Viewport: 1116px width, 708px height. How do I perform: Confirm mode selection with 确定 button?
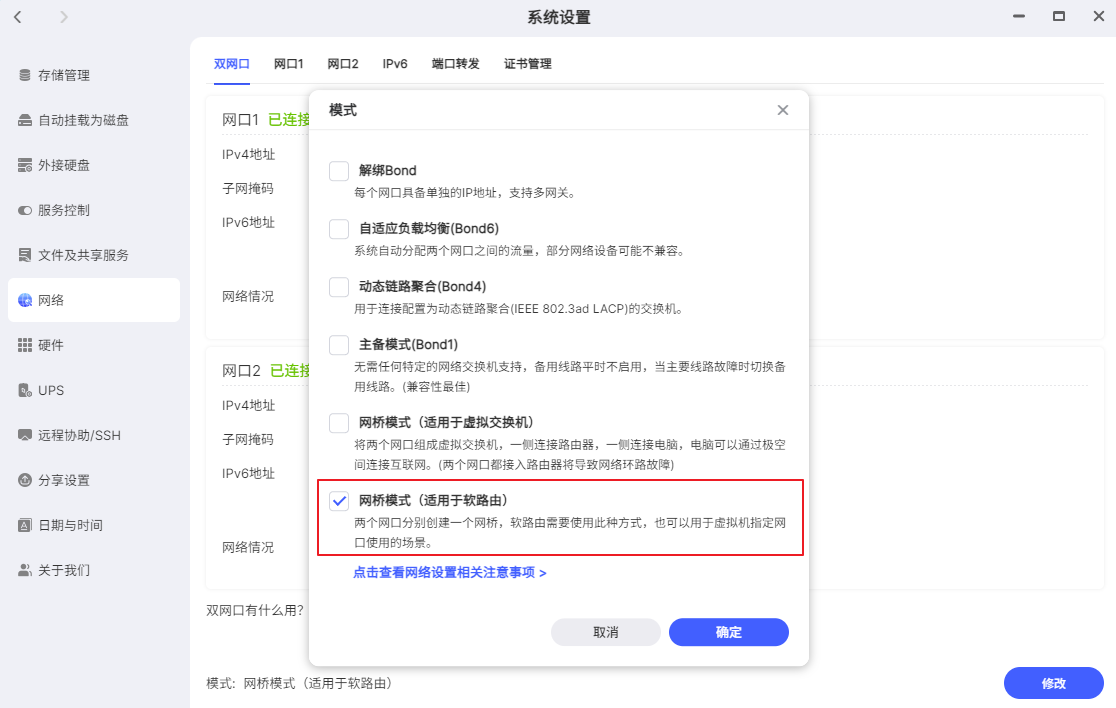tap(728, 632)
